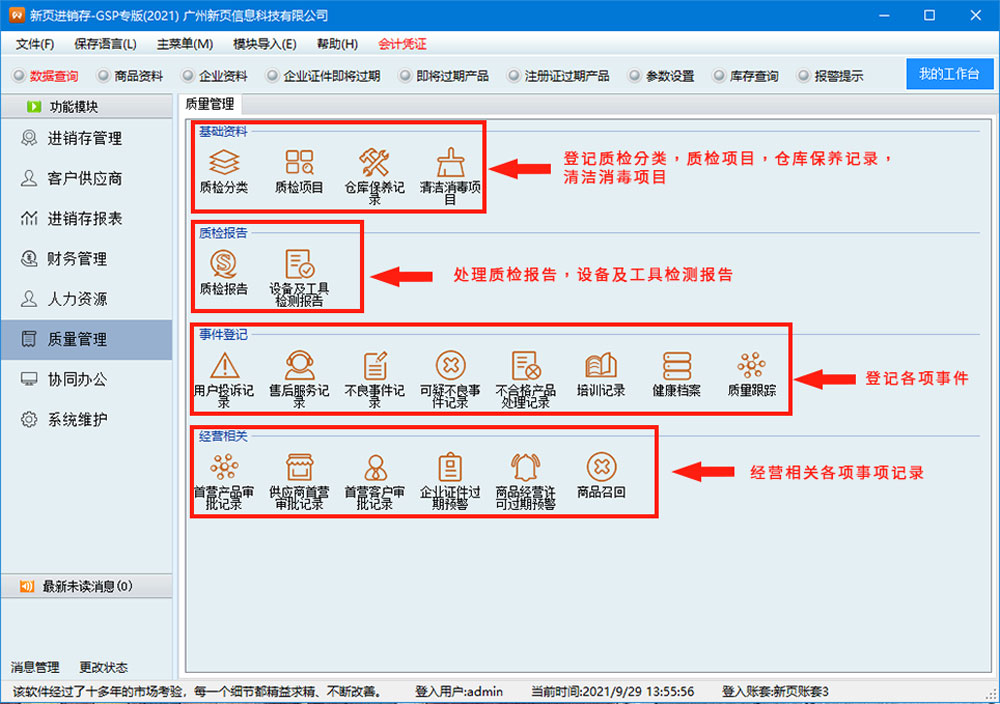This screenshot has height=704, width=1000.
Task: Switch to the 质量管理 tab
Action: [209, 103]
